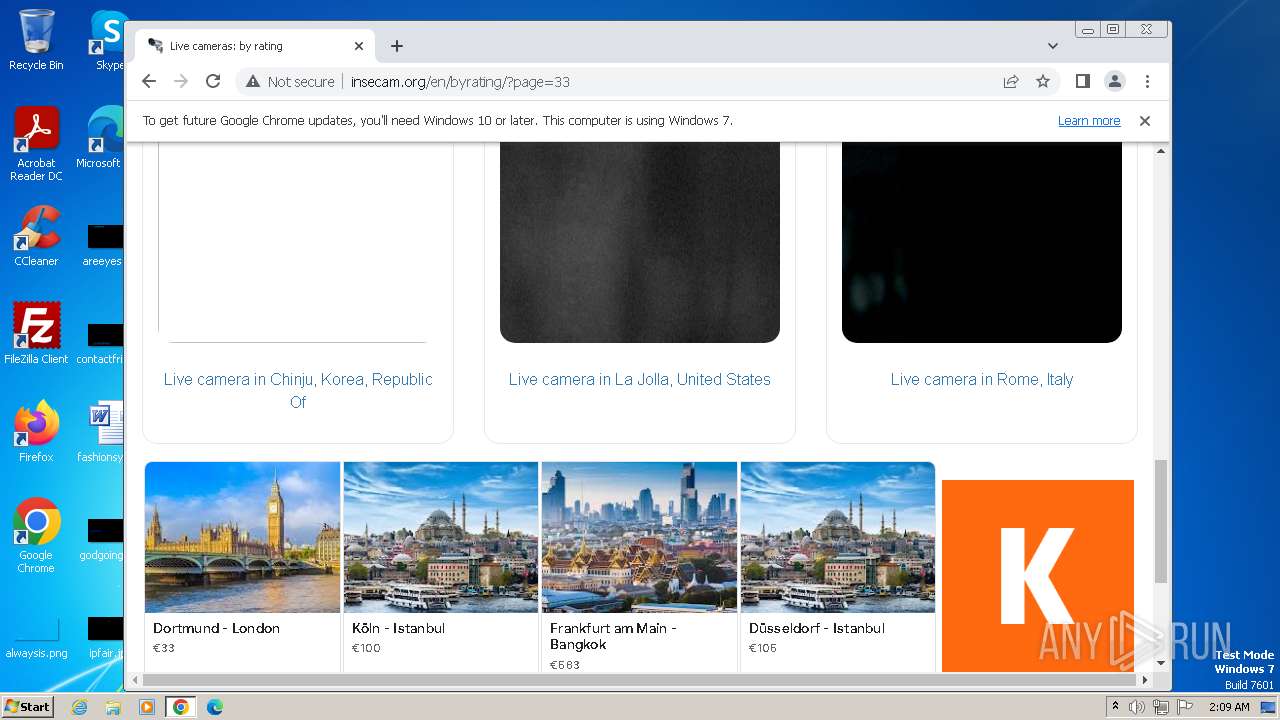1280x720 pixels.
Task: Go back to the previous page
Action: click(149, 81)
